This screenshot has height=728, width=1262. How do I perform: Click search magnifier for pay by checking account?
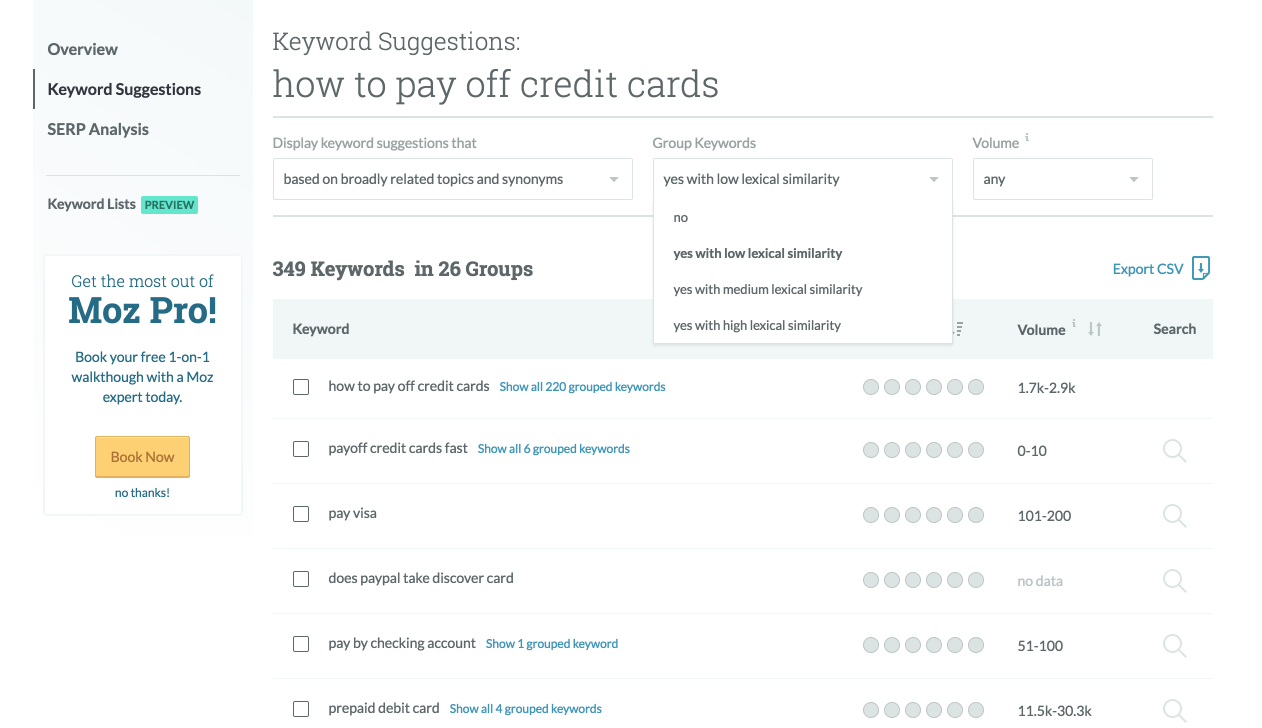(1174, 646)
